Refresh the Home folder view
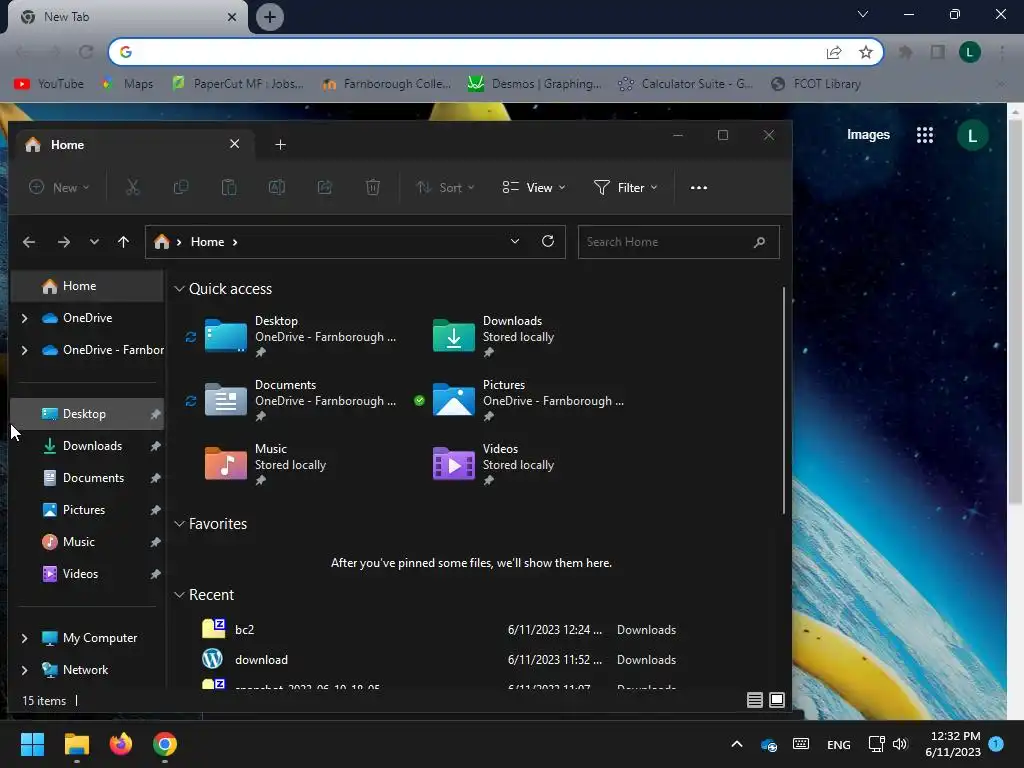This screenshot has height=768, width=1024. click(548, 241)
